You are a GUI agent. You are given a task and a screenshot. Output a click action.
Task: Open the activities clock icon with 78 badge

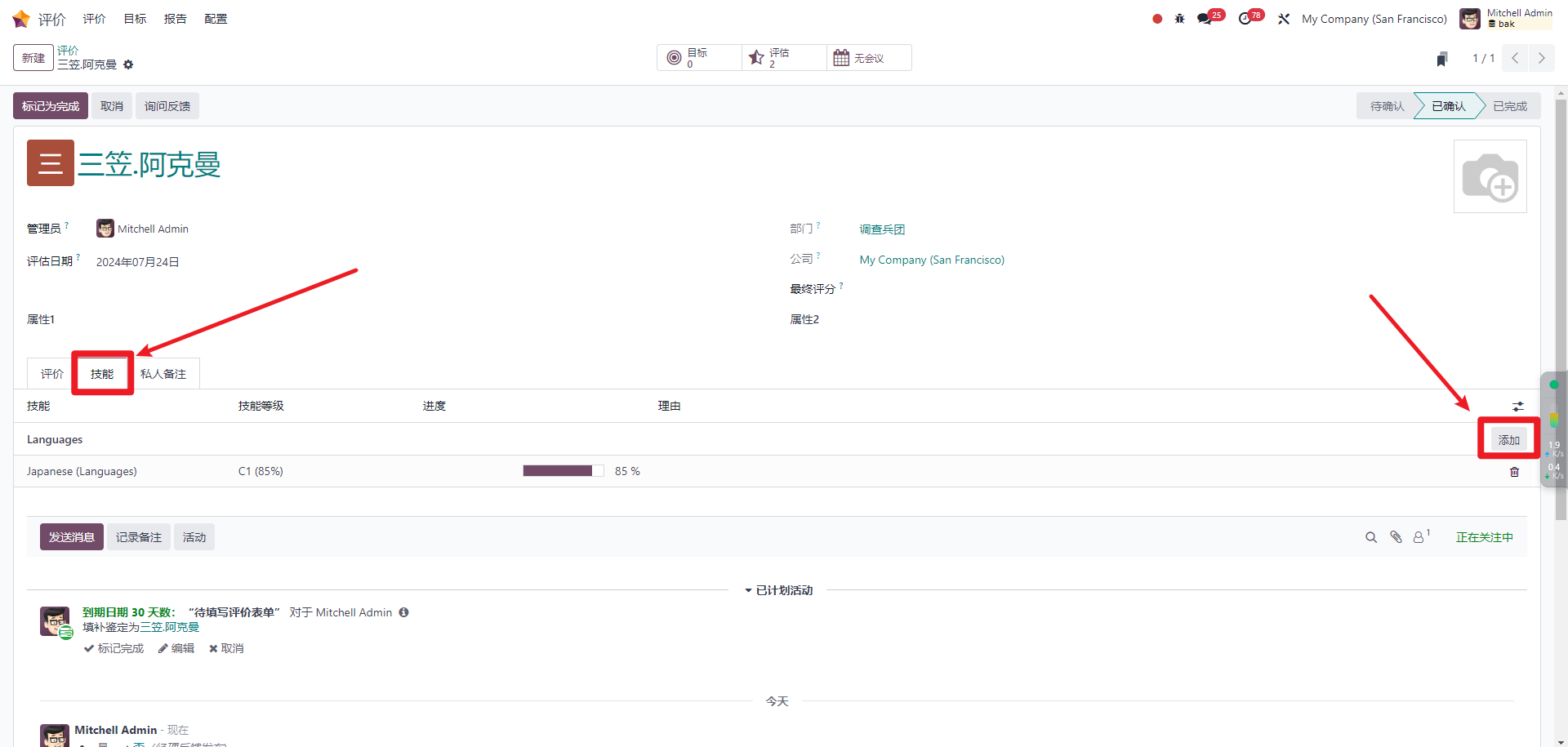(x=1245, y=19)
